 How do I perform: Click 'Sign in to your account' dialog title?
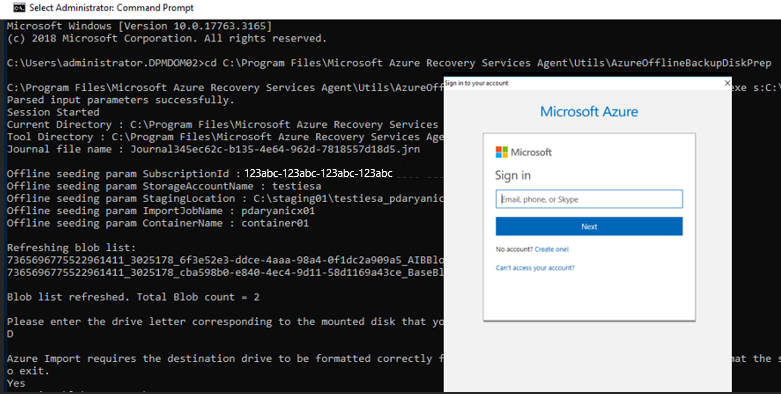click(476, 83)
